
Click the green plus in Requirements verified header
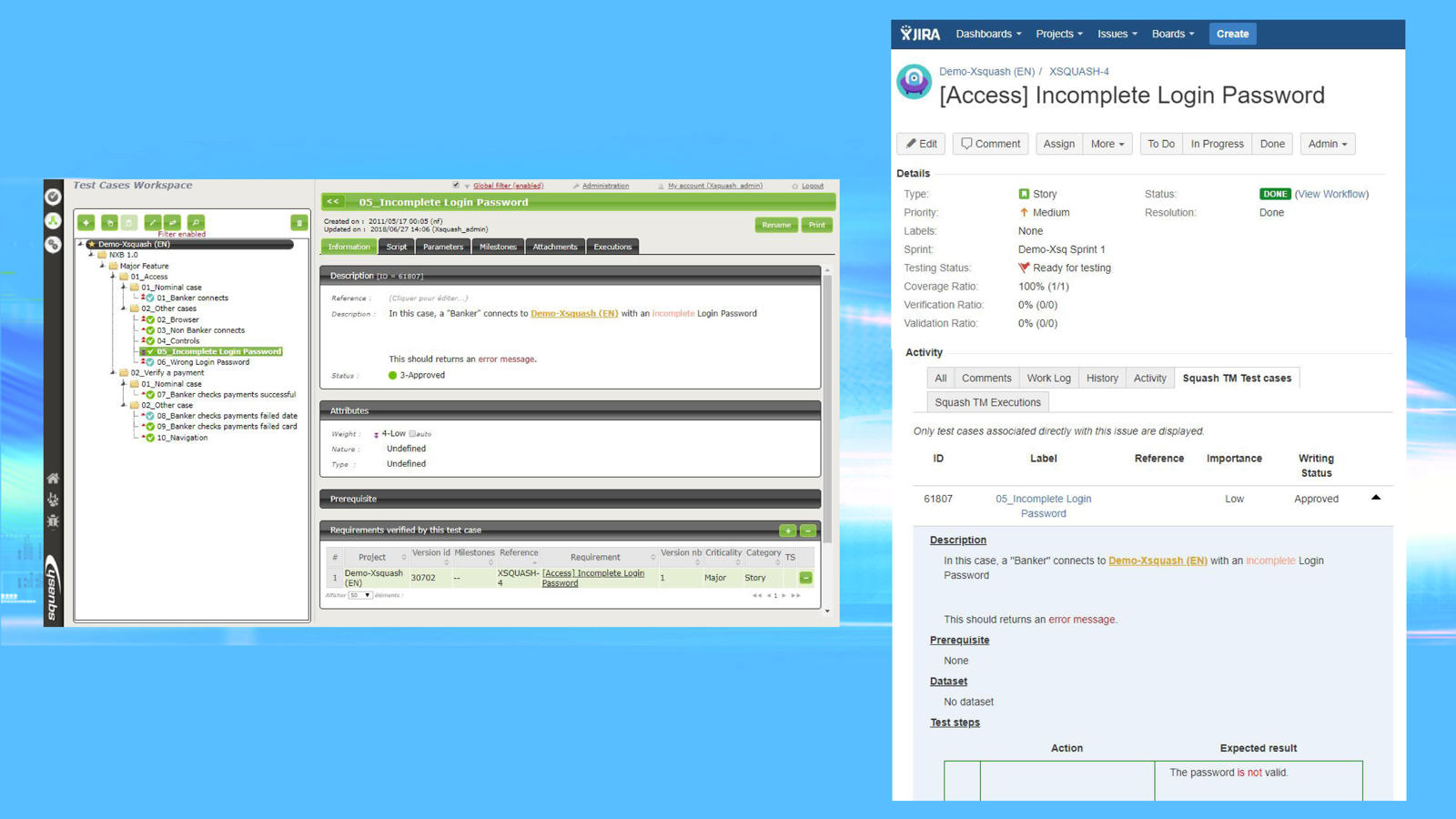788,531
